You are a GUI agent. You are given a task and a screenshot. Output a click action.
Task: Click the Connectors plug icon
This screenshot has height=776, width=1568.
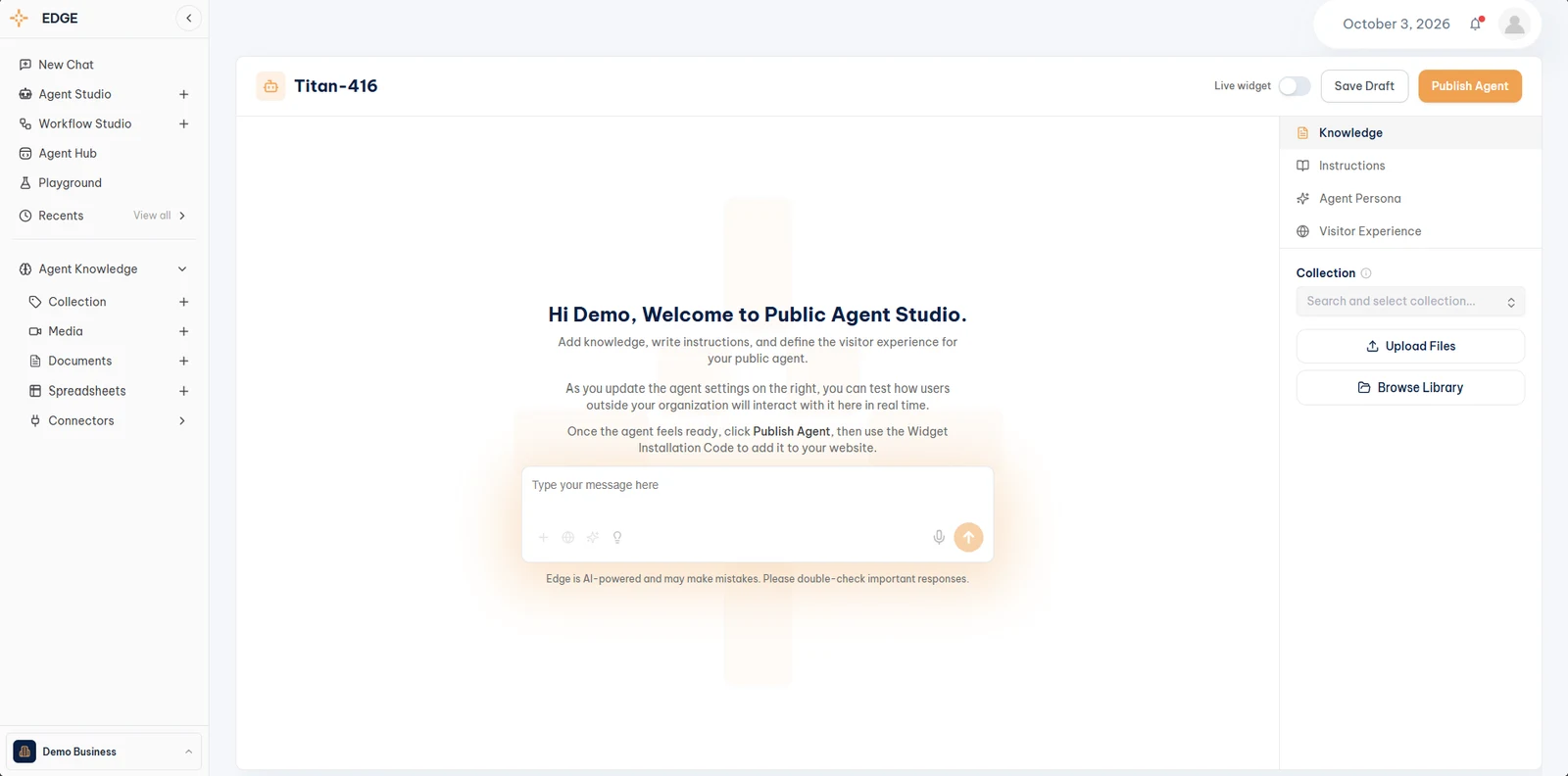[35, 420]
